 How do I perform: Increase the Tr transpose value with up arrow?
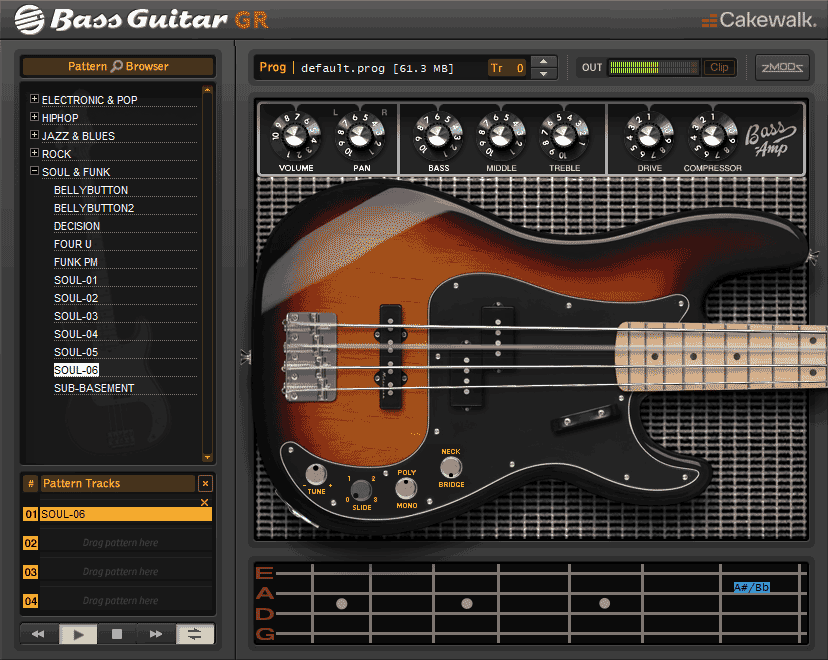tap(543, 62)
